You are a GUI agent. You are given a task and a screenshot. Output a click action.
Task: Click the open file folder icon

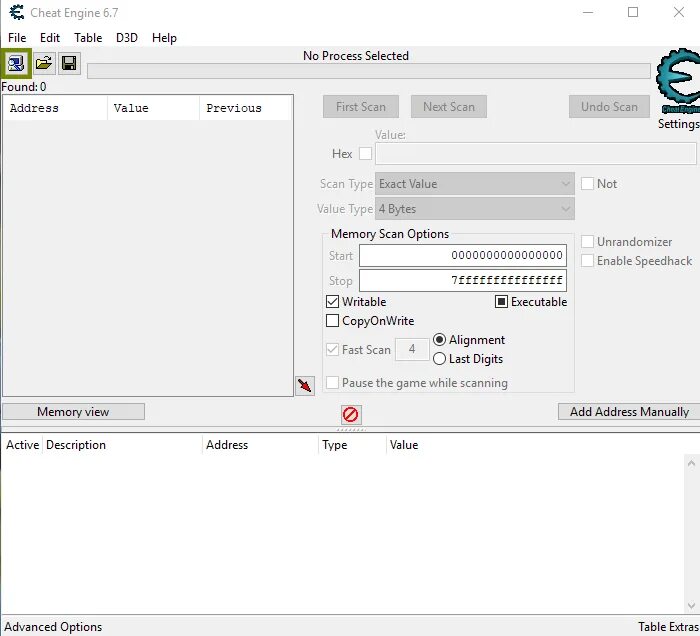pos(44,63)
